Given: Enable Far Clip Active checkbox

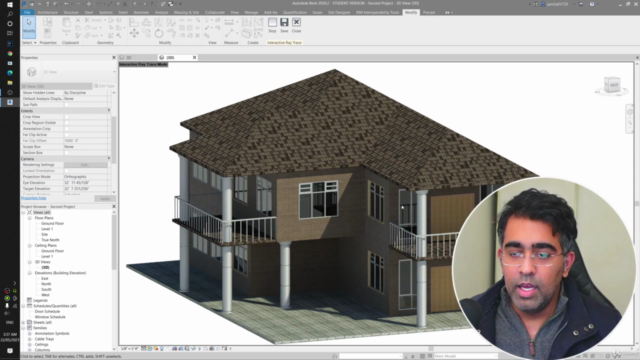Looking at the screenshot, I should [67, 135].
